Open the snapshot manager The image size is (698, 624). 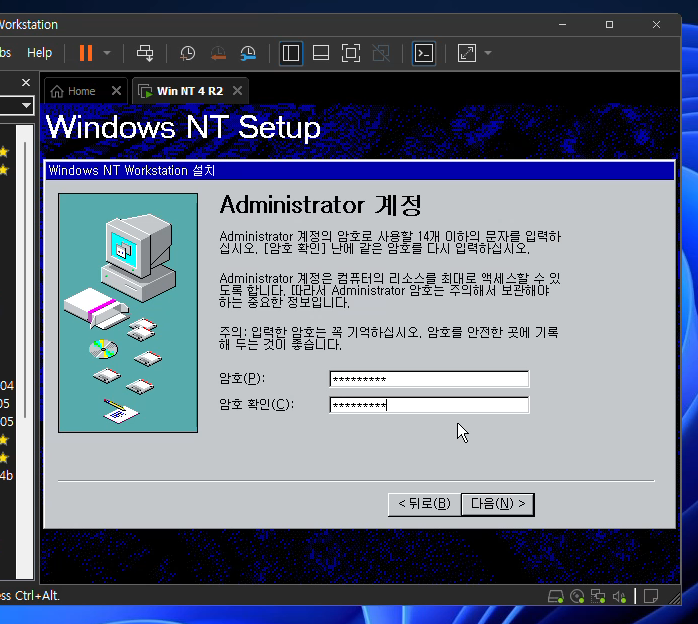[248, 53]
